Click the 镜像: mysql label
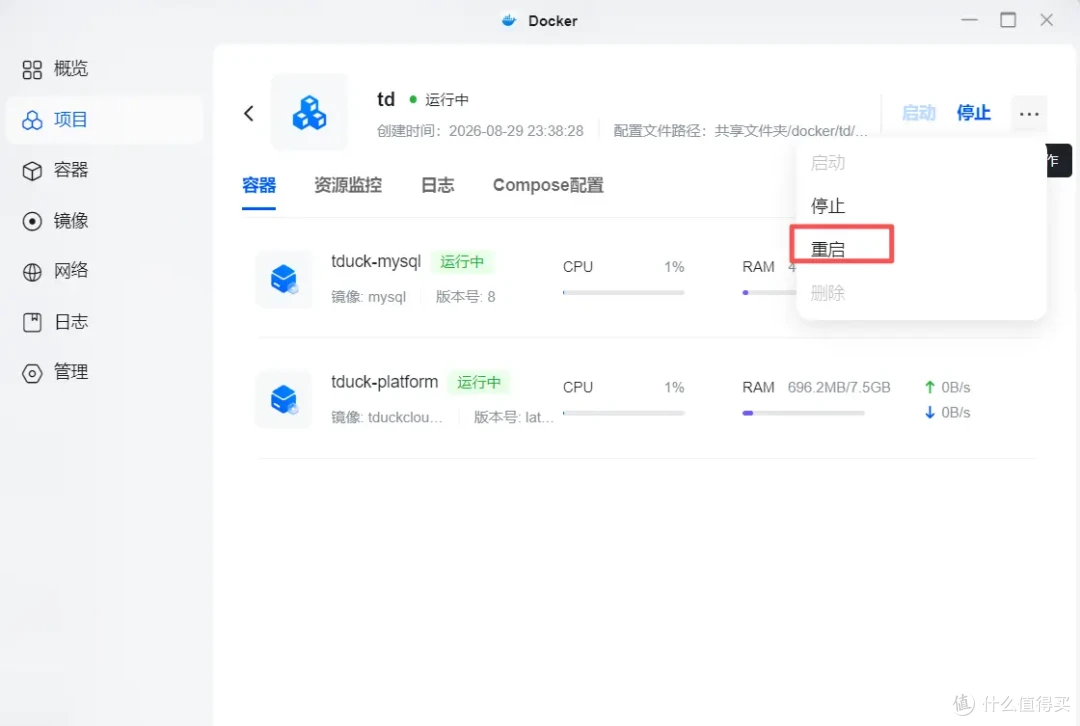Screen dimensions: 1080x726 pos(368,297)
